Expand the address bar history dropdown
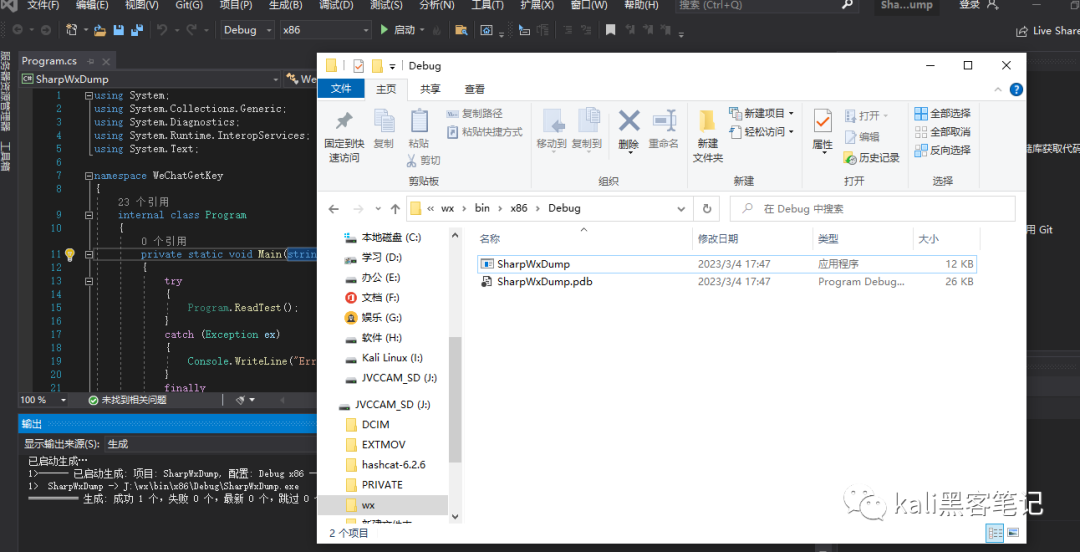Image resolution: width=1080 pixels, height=552 pixels. click(681, 209)
